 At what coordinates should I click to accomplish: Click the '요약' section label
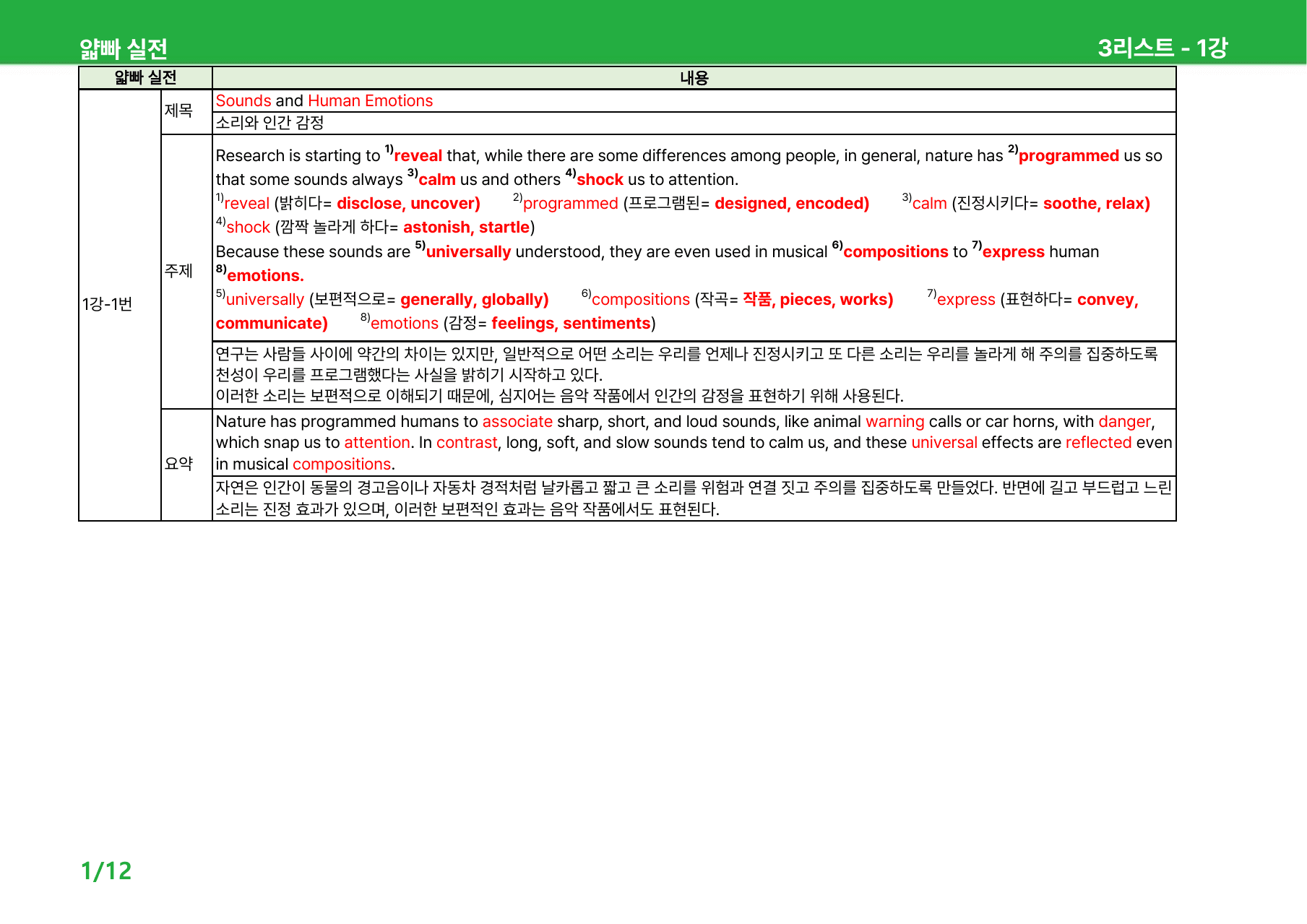pos(178,464)
